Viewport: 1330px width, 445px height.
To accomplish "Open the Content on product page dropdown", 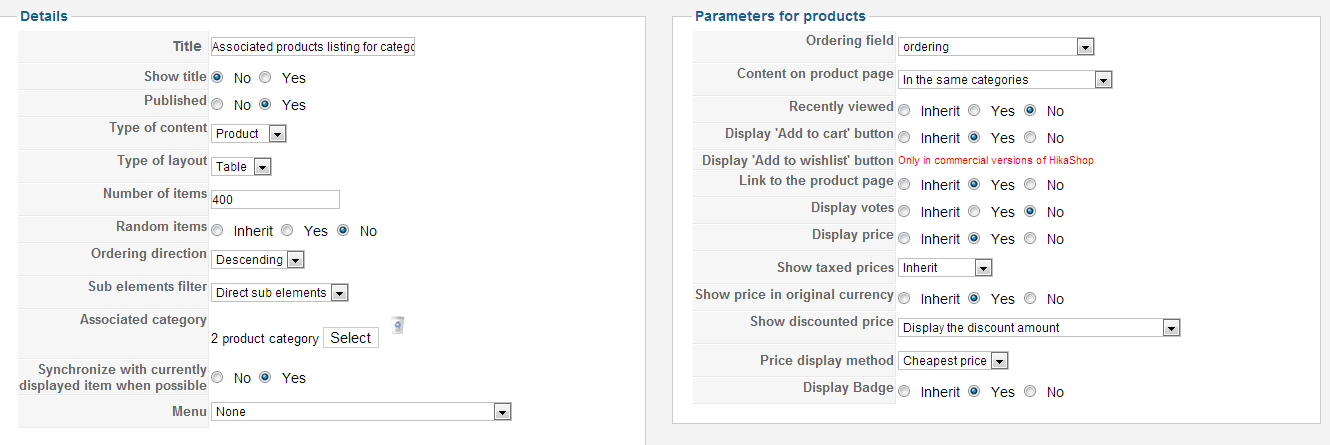I will pyautogui.click(x=1005, y=79).
